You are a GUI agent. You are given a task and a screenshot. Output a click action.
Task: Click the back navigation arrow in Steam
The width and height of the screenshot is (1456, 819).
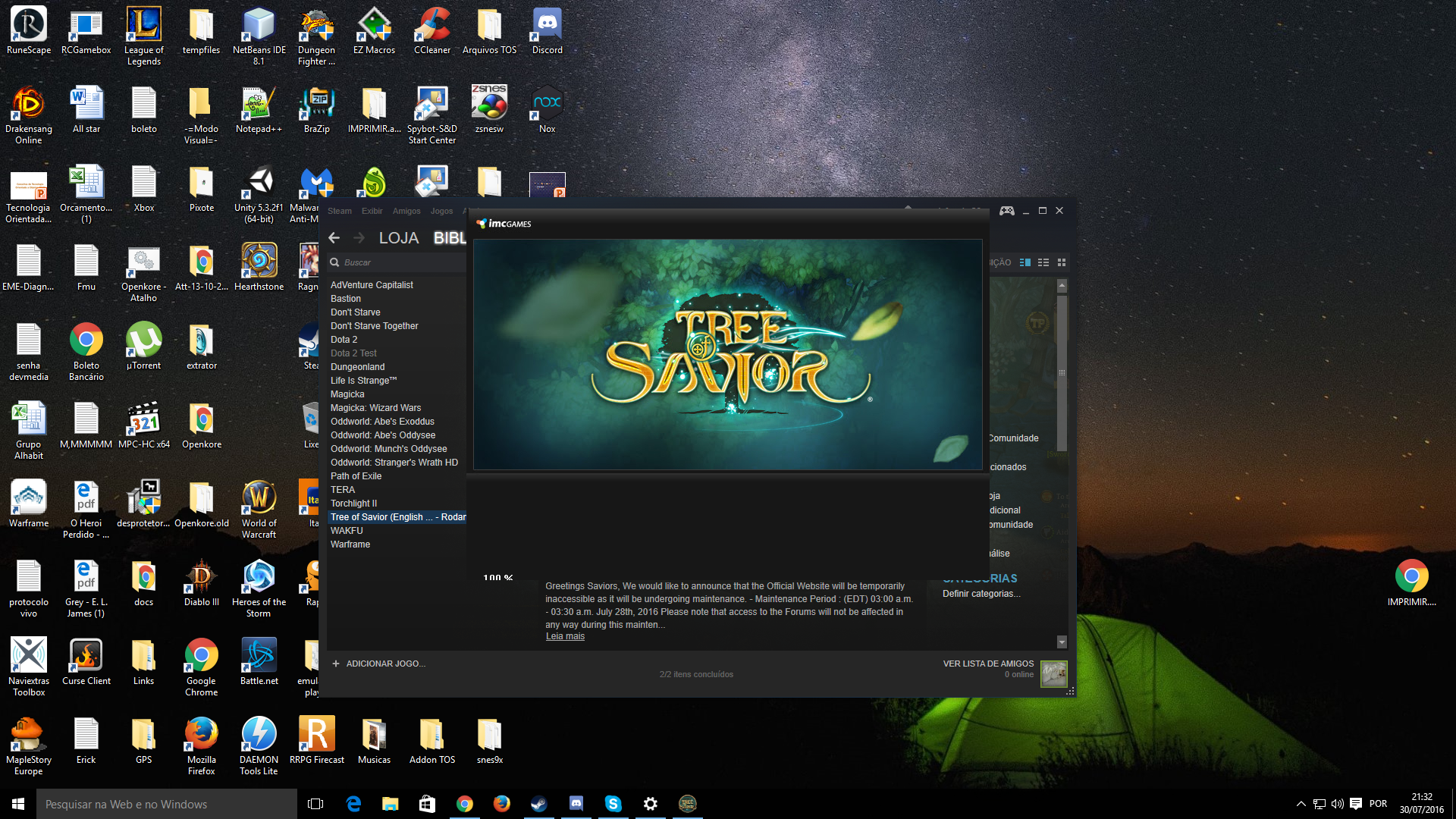(x=334, y=238)
